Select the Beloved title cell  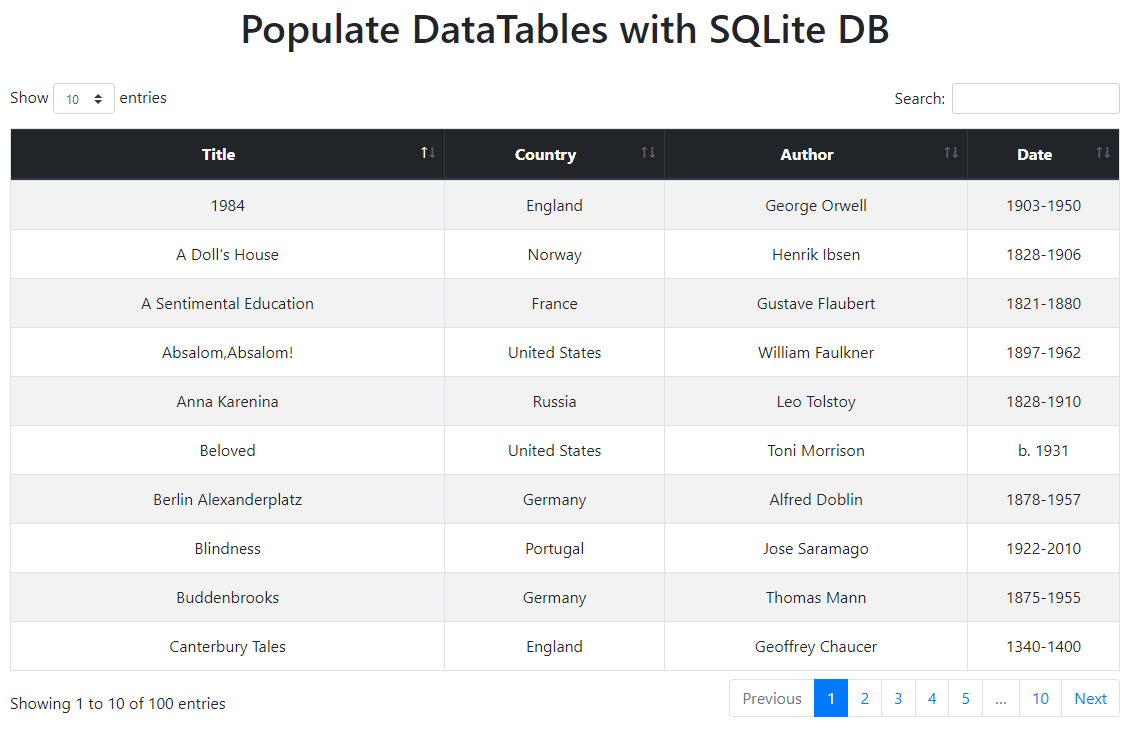228,450
